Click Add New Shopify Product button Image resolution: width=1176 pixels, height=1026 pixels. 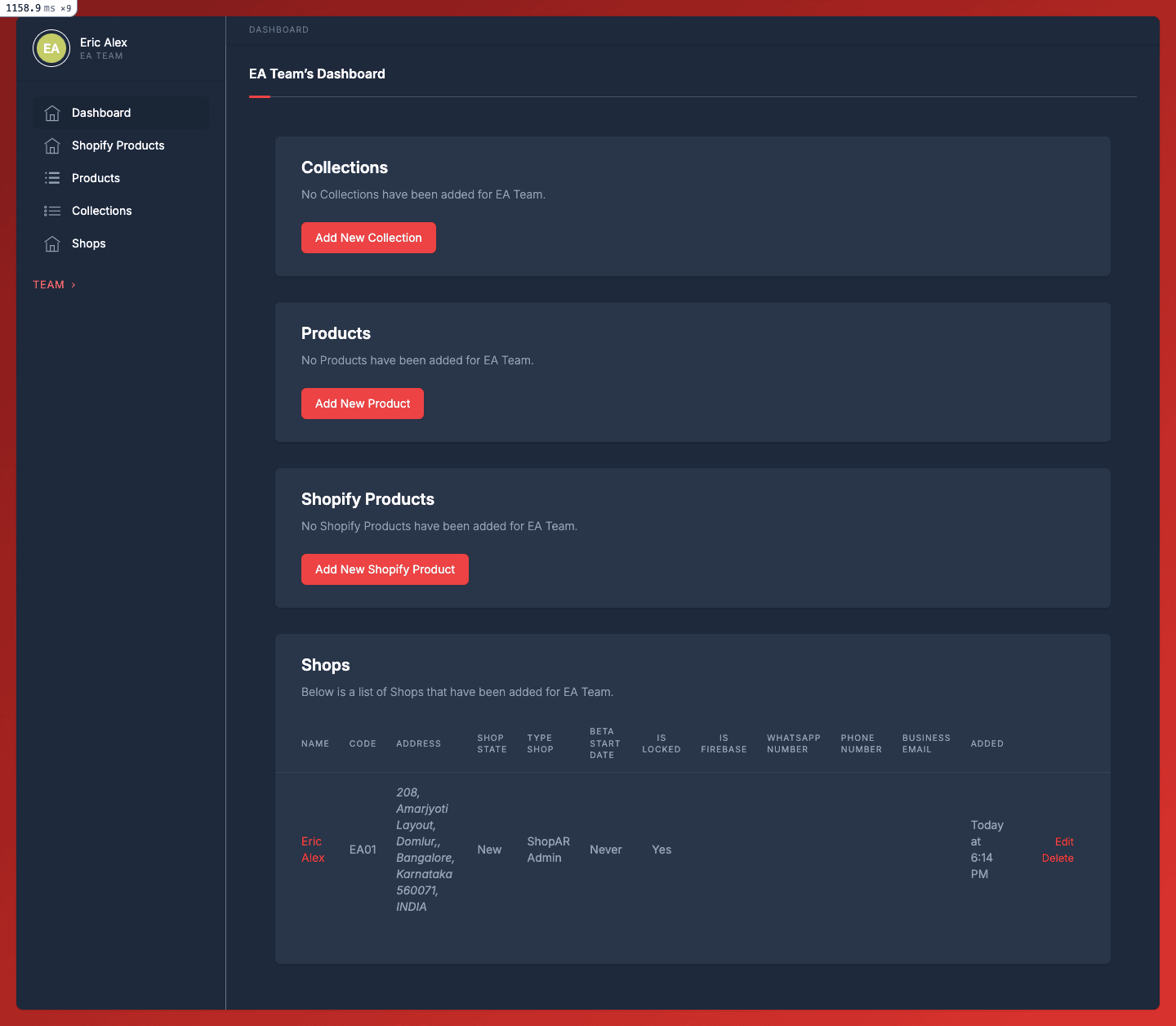[385, 569]
